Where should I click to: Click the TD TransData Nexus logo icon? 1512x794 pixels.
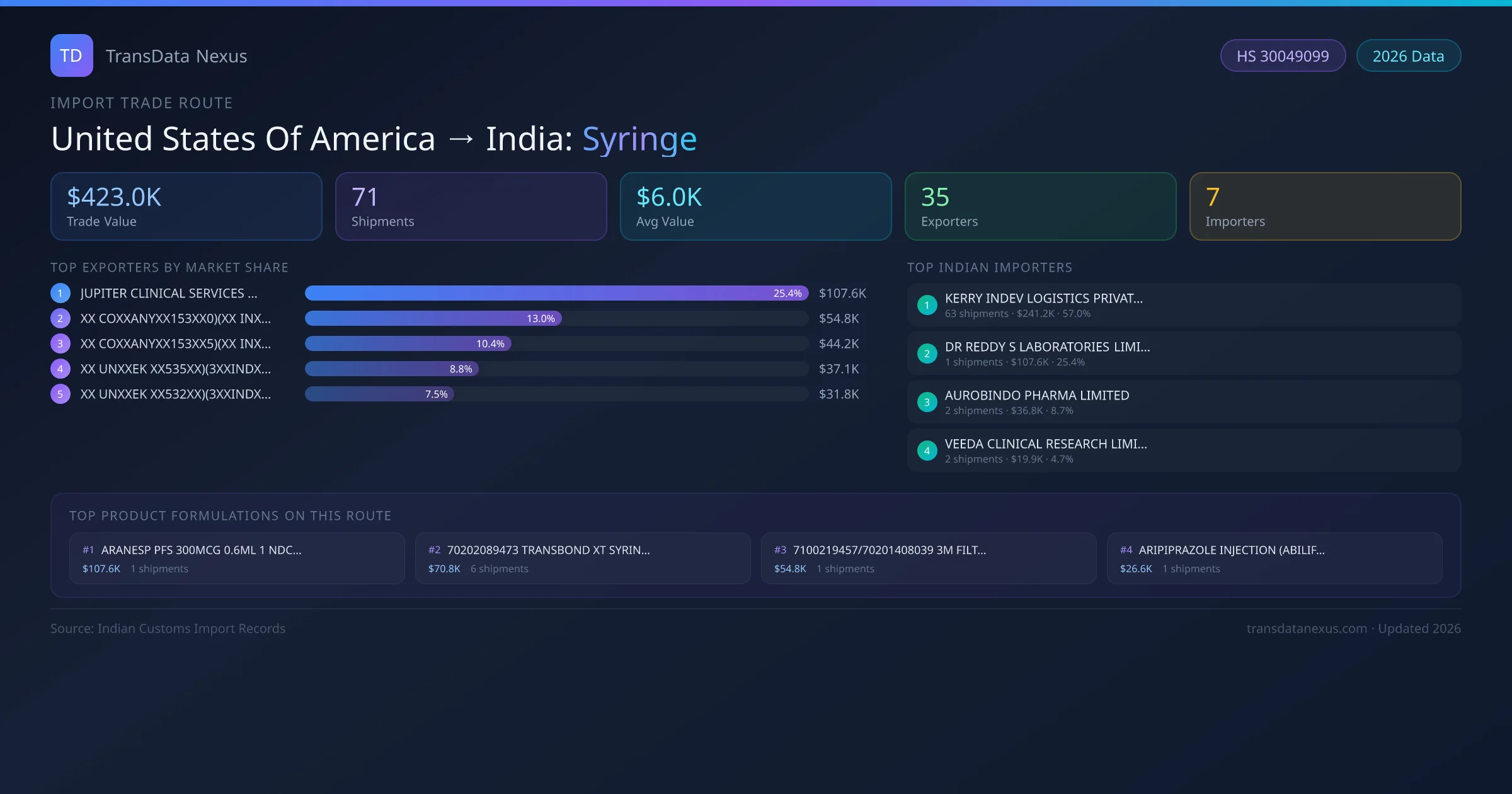pos(71,55)
